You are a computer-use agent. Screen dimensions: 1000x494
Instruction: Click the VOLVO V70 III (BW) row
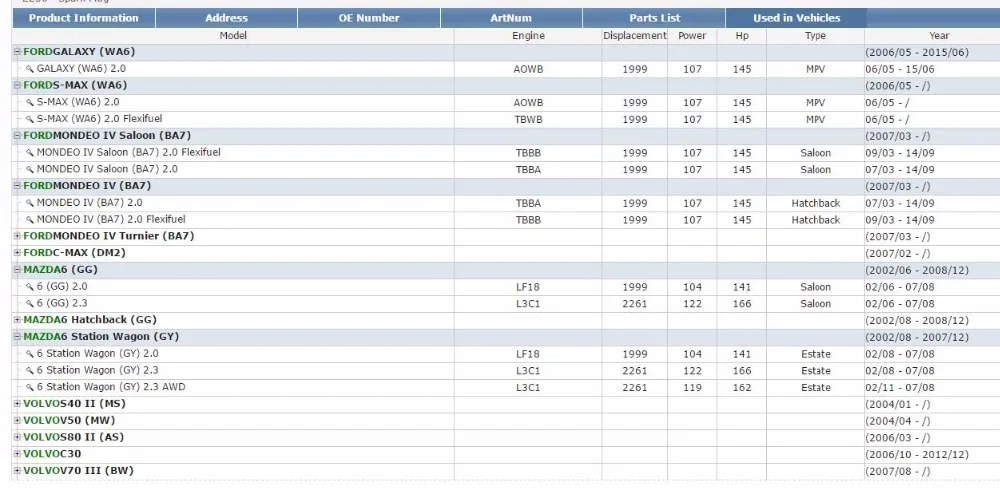tap(506, 471)
